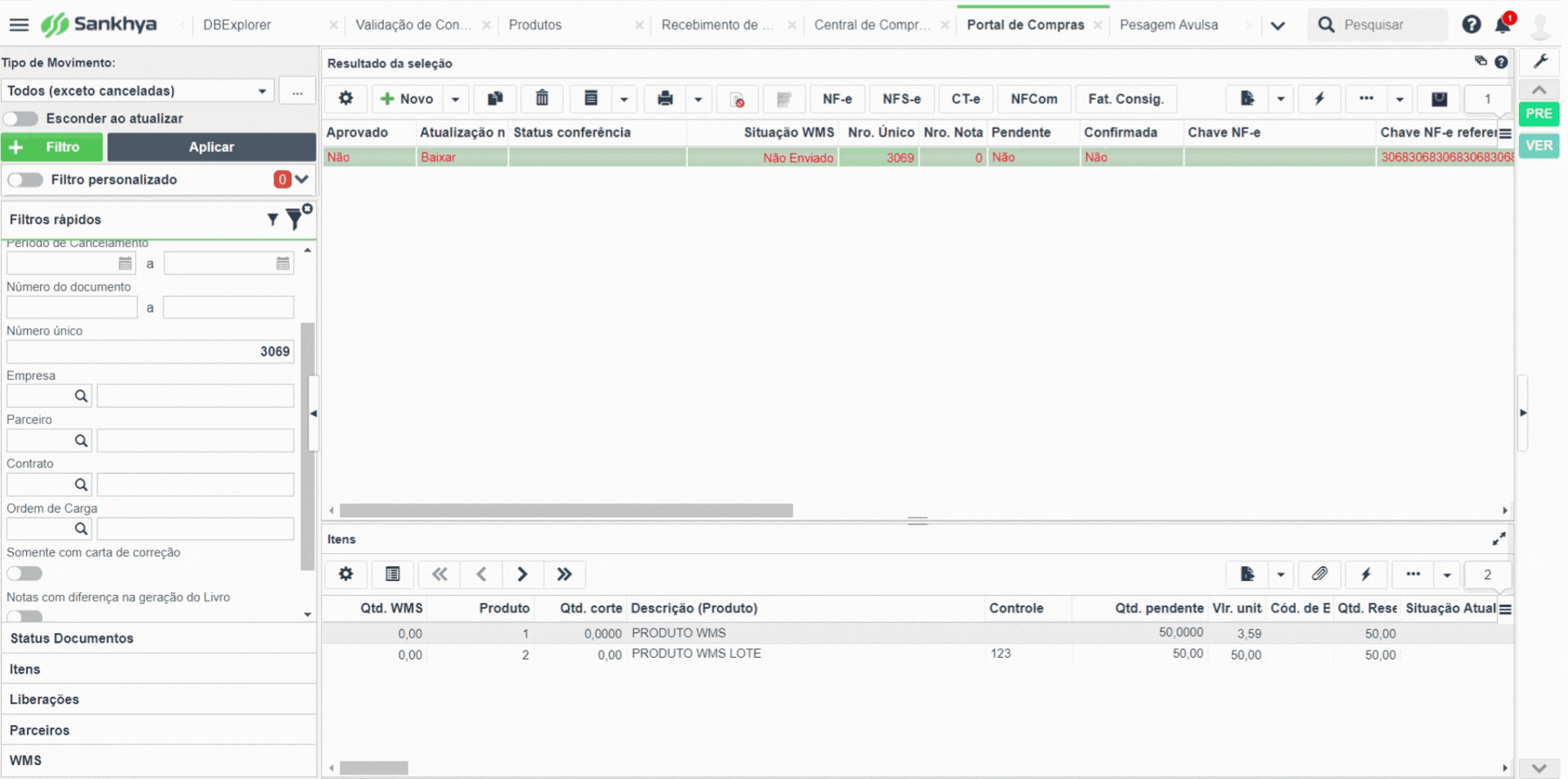This screenshot has height=779, width=1568.
Task: Go to next item record
Action: pyautogui.click(x=522, y=574)
